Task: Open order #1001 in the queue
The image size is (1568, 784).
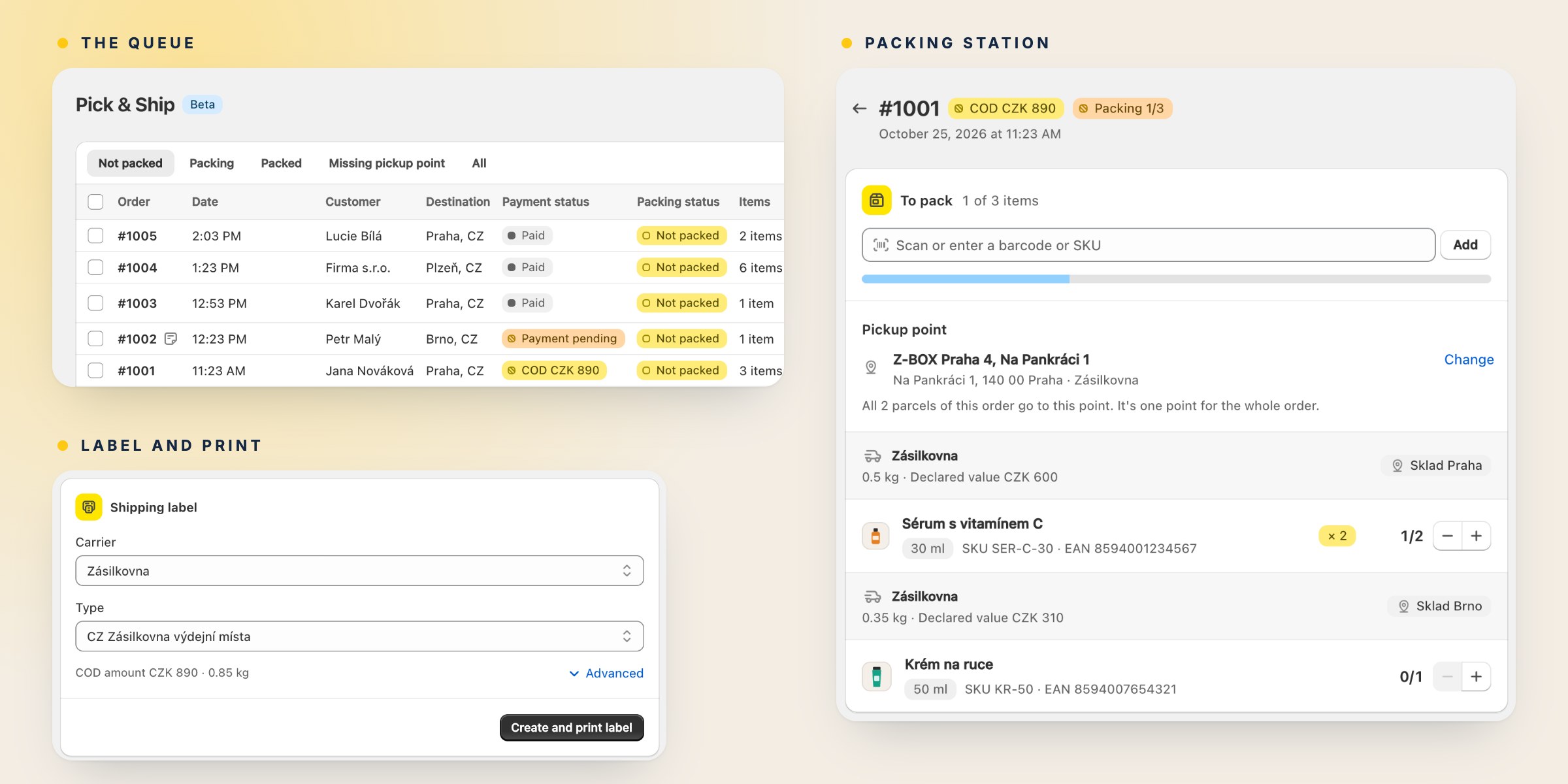Action: (x=136, y=370)
